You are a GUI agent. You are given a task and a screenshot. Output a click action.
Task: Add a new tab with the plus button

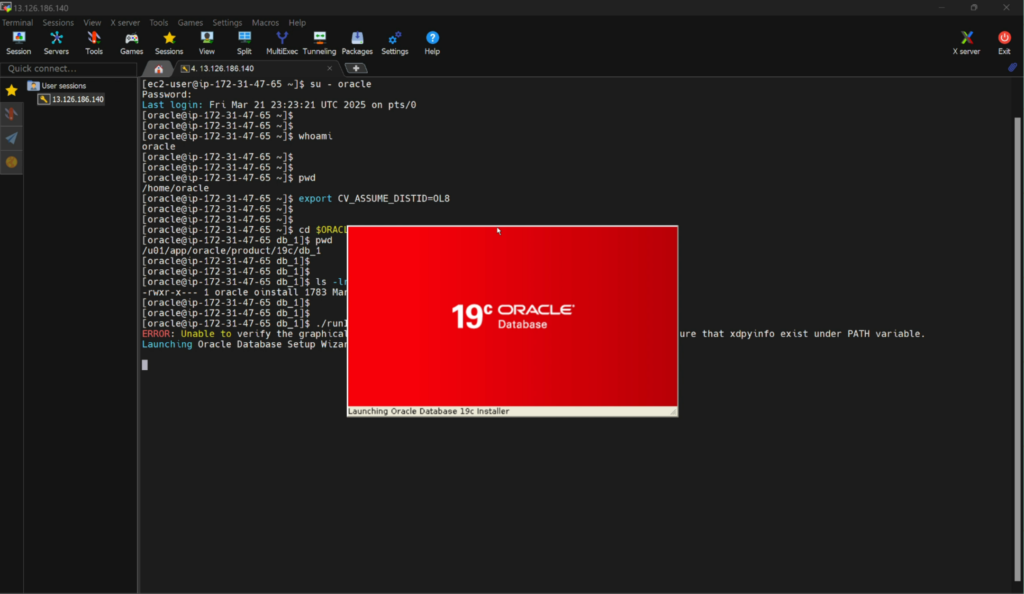click(356, 69)
